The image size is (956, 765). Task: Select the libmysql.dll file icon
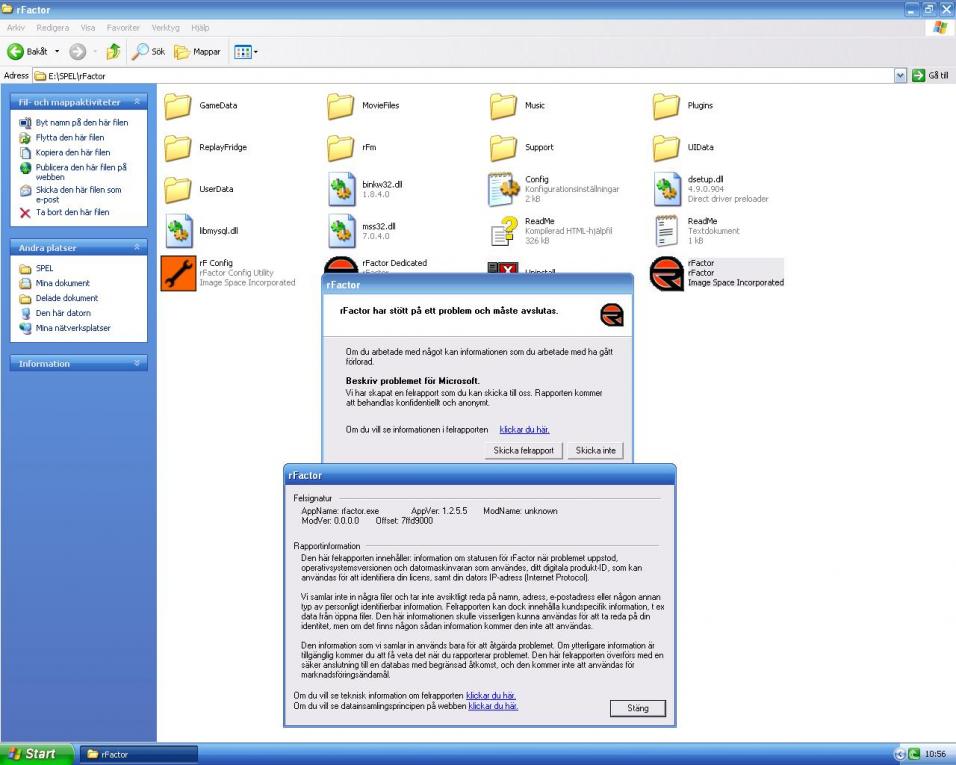click(x=178, y=231)
